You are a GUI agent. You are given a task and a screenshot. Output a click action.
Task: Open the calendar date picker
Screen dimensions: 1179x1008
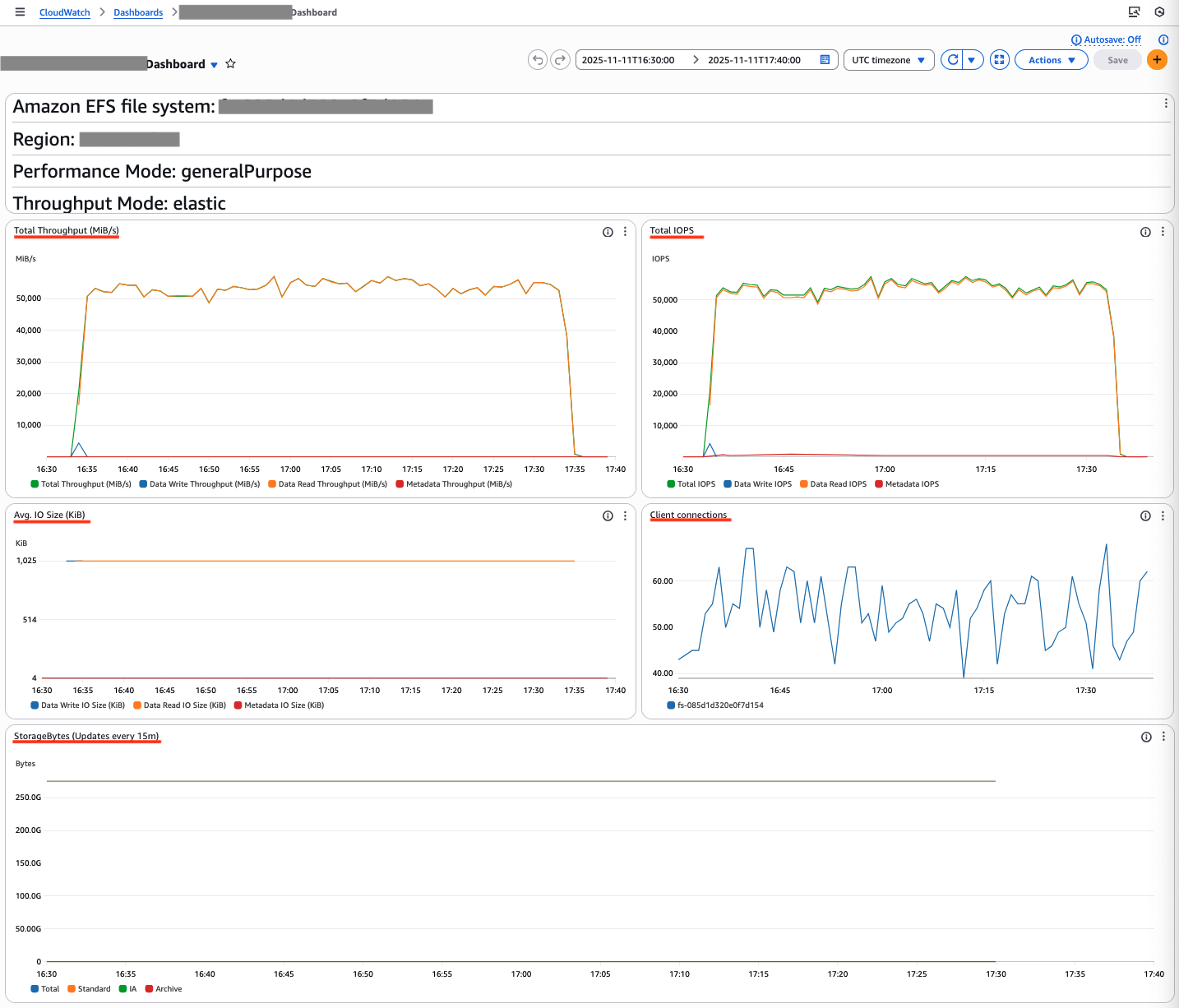[x=825, y=59]
